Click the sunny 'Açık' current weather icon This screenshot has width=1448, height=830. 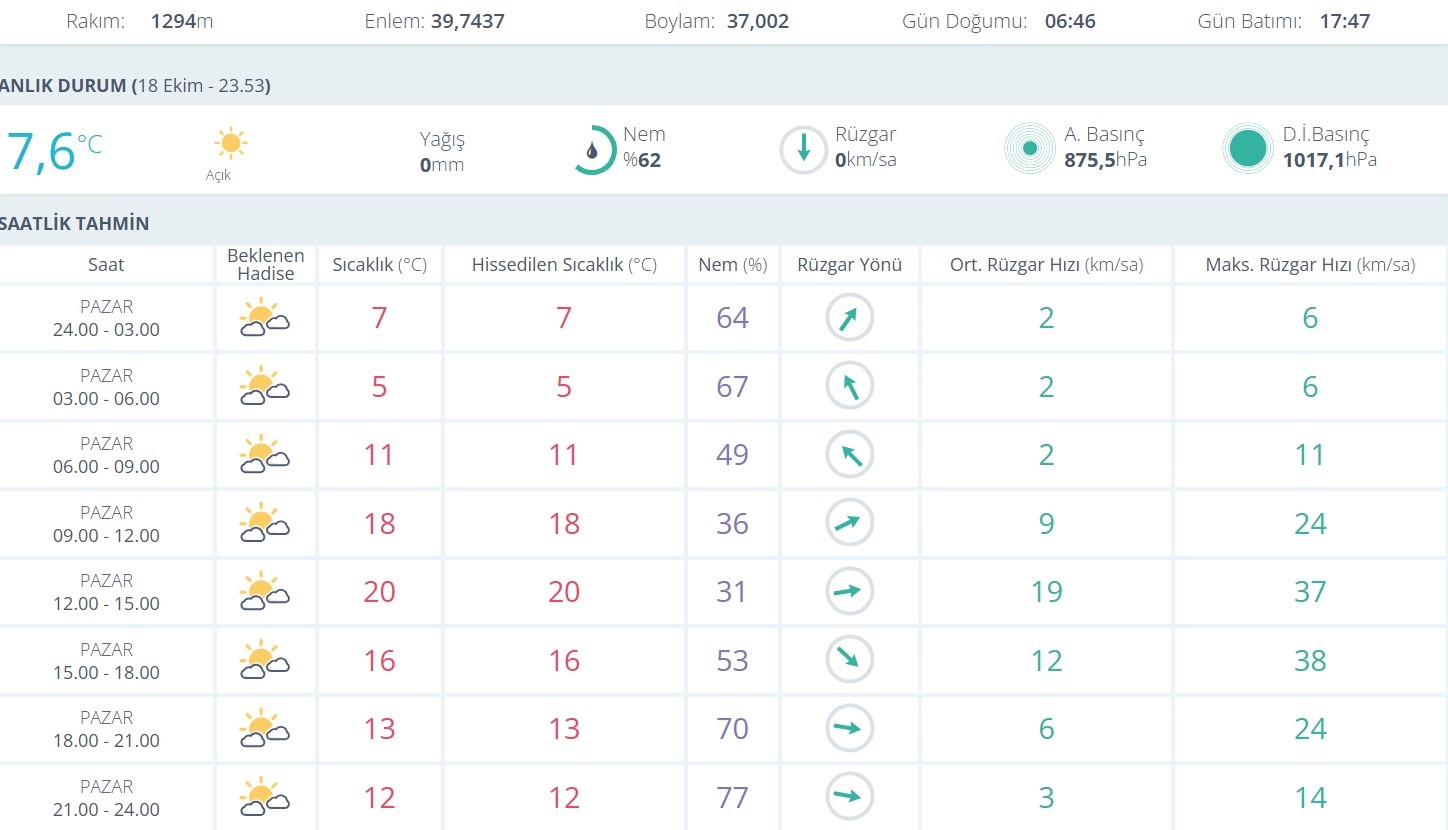[x=230, y=144]
